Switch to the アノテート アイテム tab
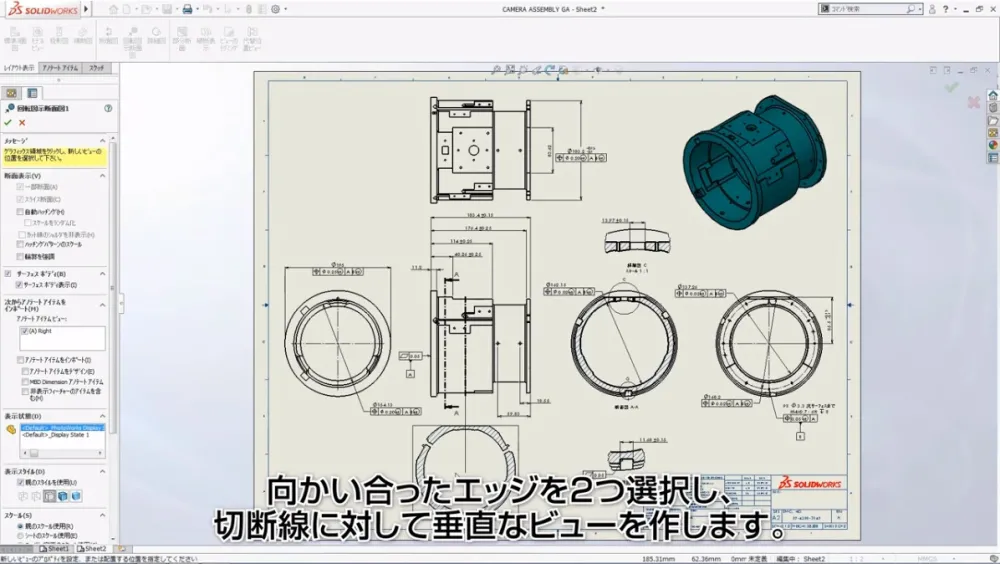 click(x=61, y=68)
